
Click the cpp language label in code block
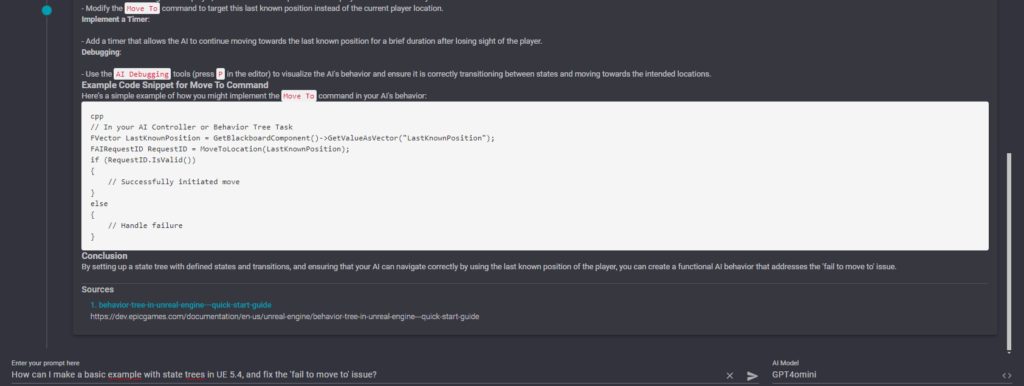[x=97, y=117]
